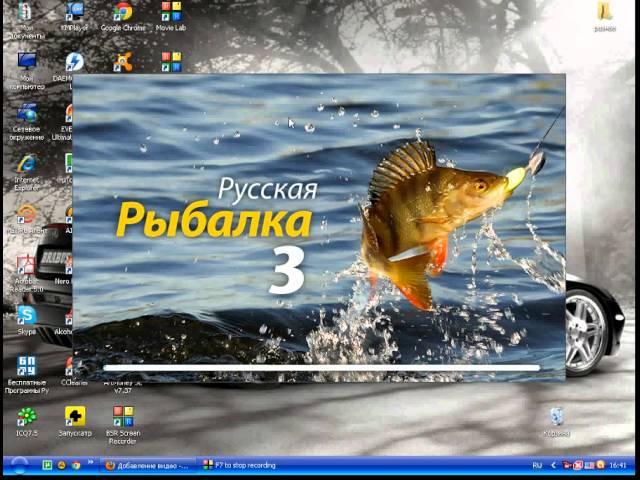Click the Русская Рыбалка 3 splash title

(216, 235)
